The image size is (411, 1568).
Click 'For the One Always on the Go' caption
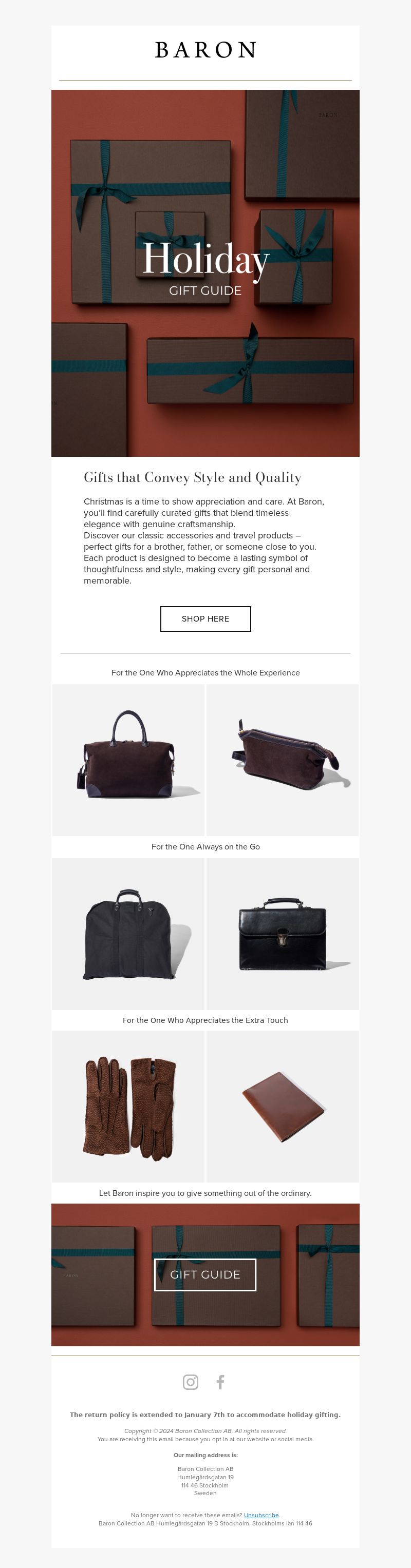pos(205,847)
